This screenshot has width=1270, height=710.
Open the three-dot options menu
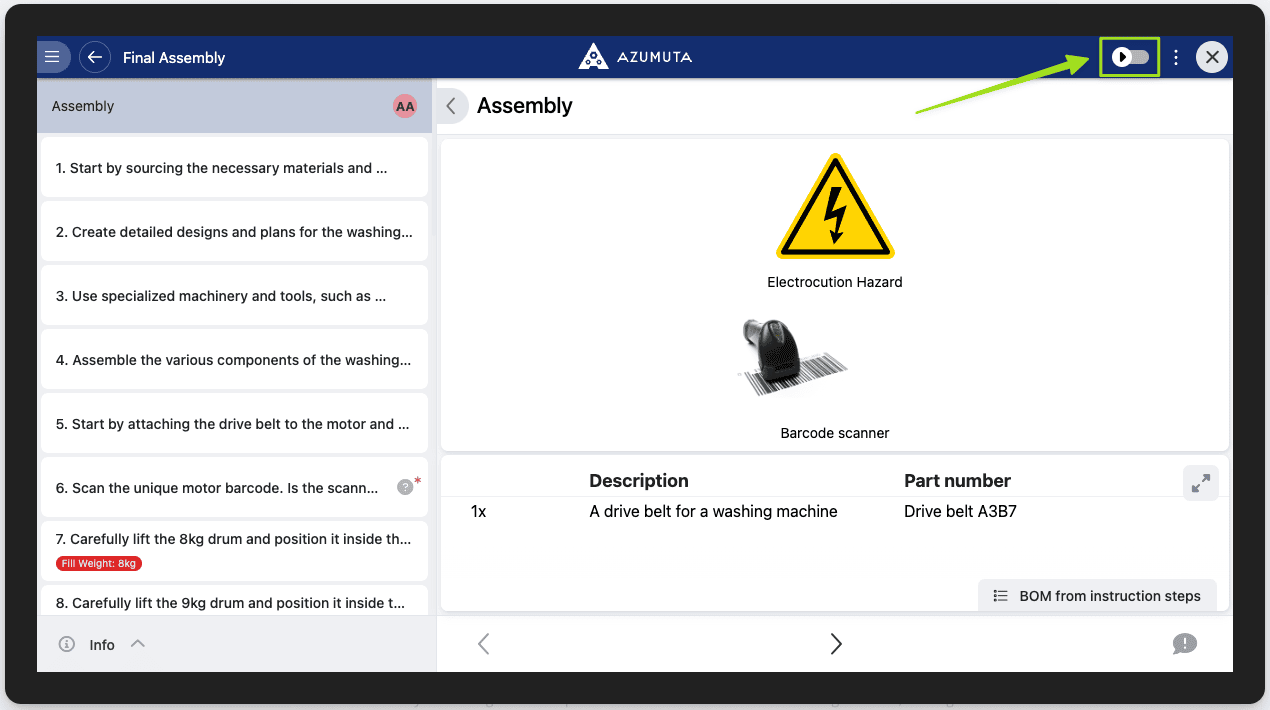[1176, 58]
